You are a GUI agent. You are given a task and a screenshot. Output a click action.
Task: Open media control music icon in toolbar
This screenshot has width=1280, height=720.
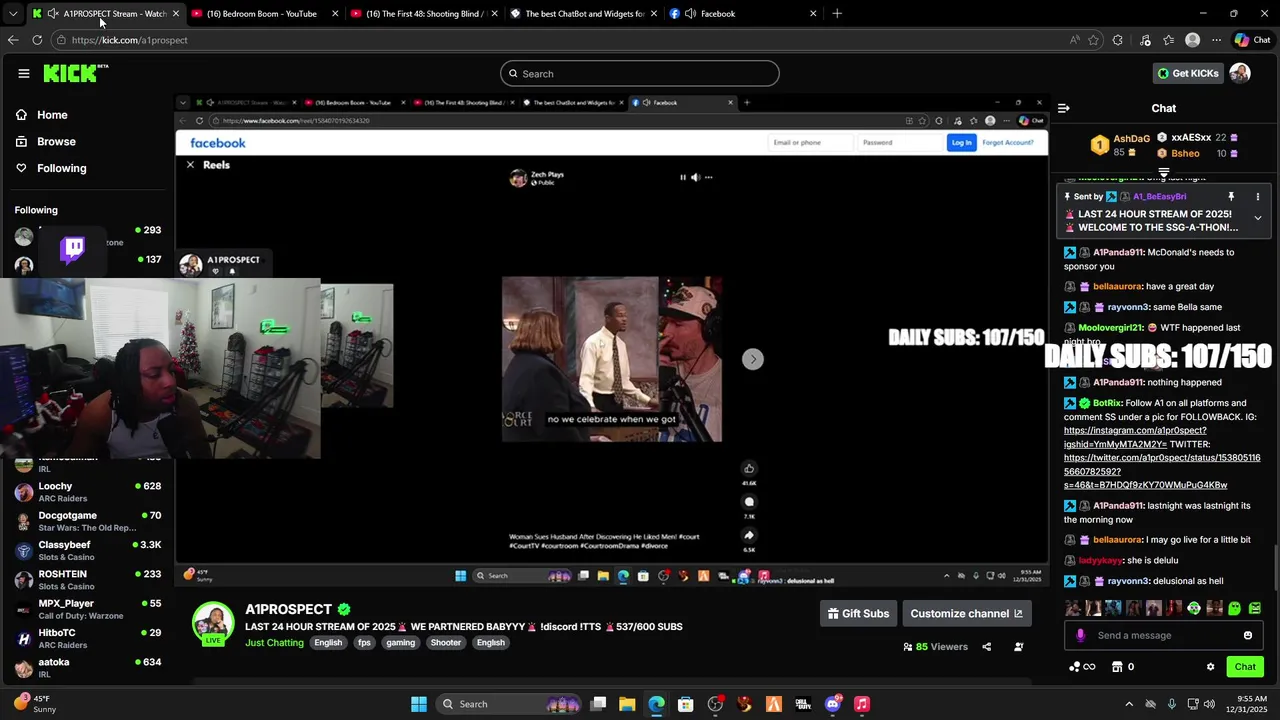tap(1145, 40)
